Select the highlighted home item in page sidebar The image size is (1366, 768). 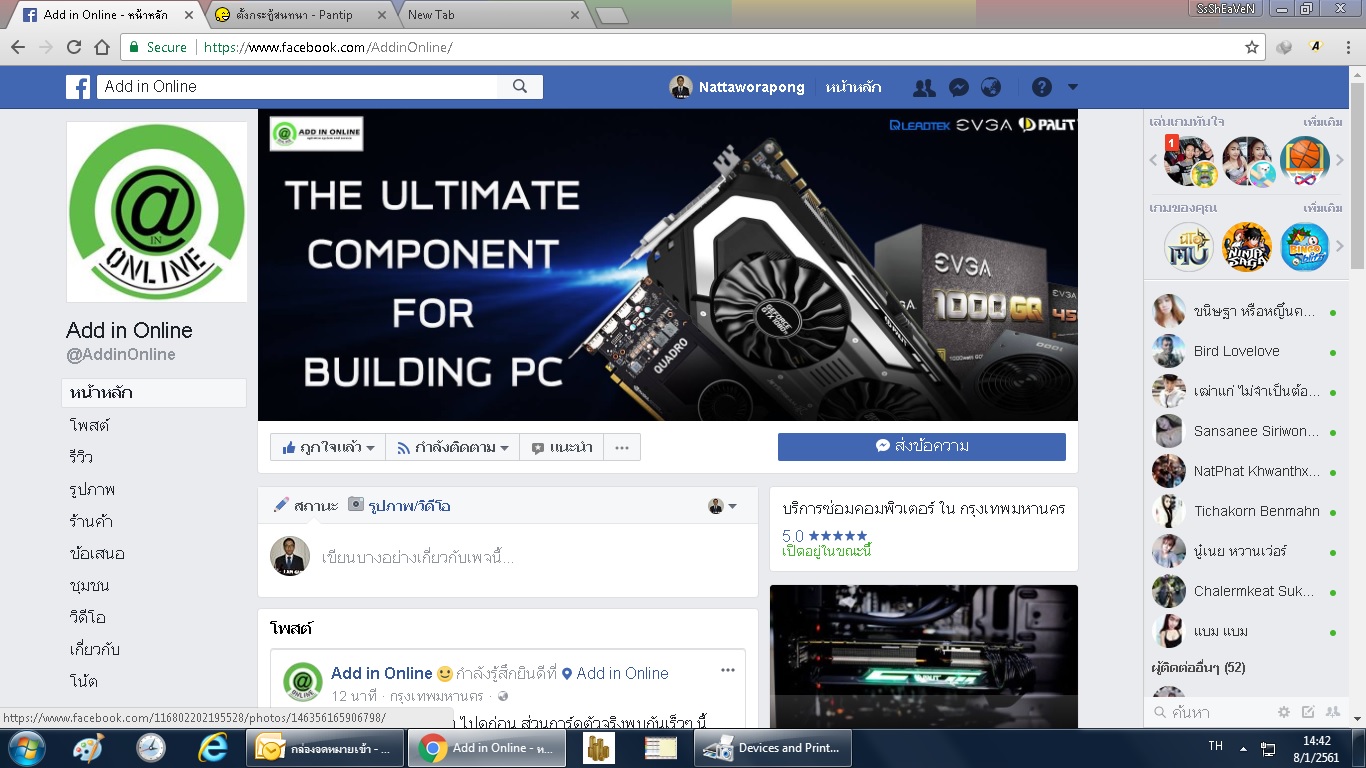point(154,393)
